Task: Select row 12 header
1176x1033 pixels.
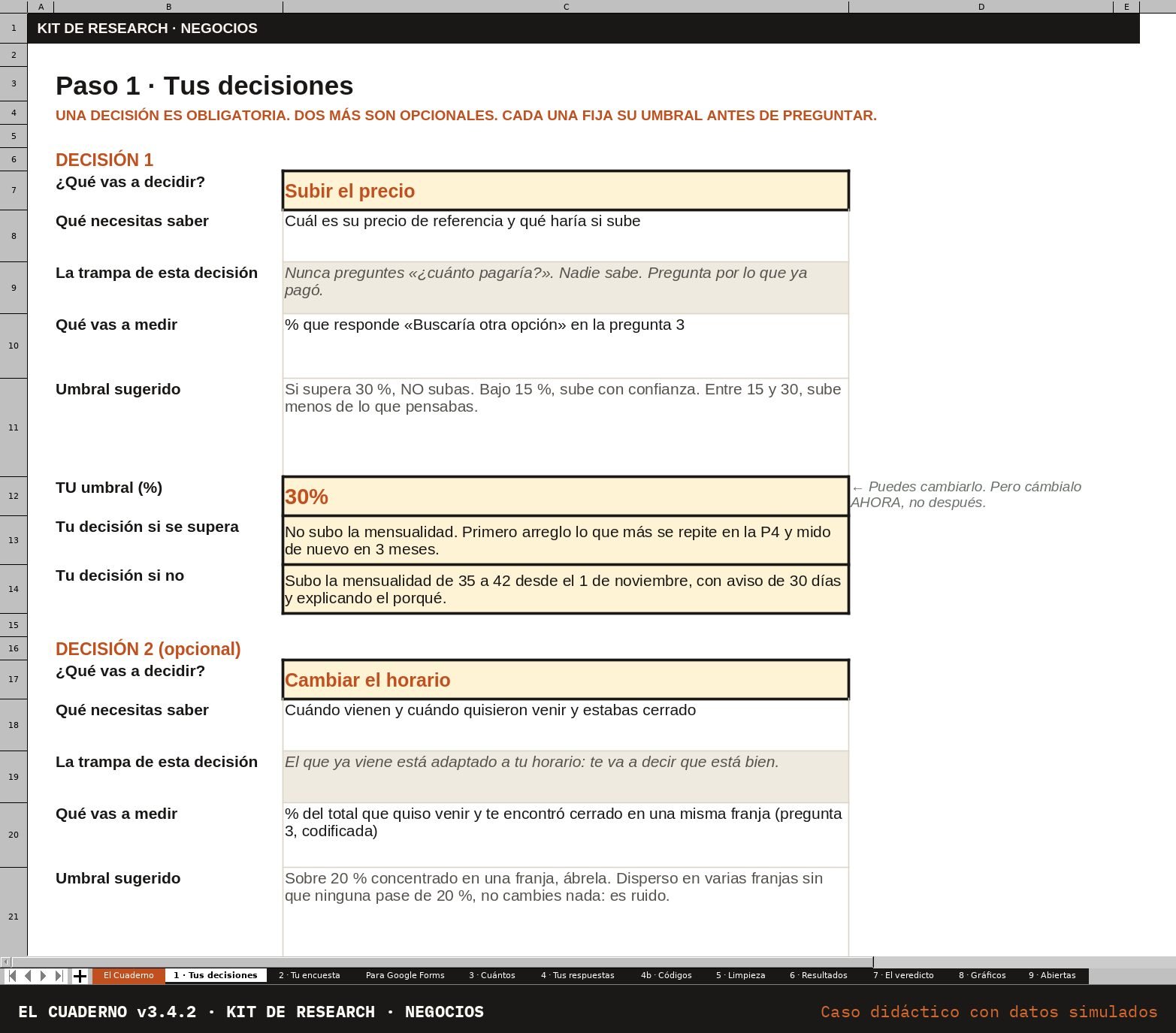Action: coord(14,496)
